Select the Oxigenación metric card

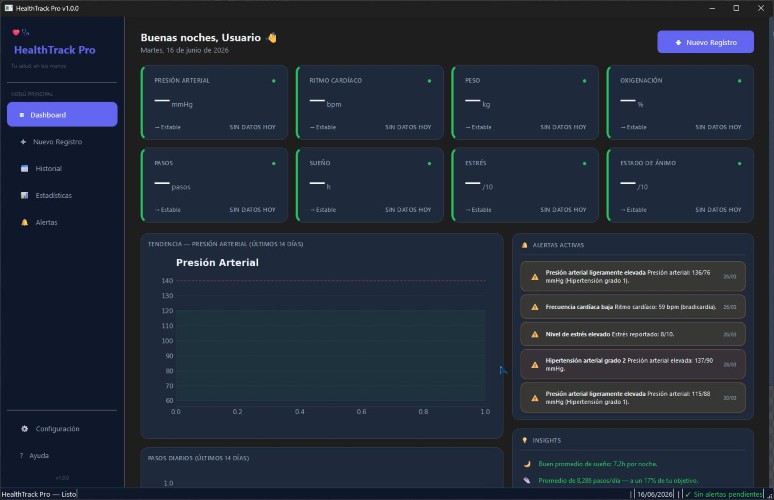[x=680, y=102]
